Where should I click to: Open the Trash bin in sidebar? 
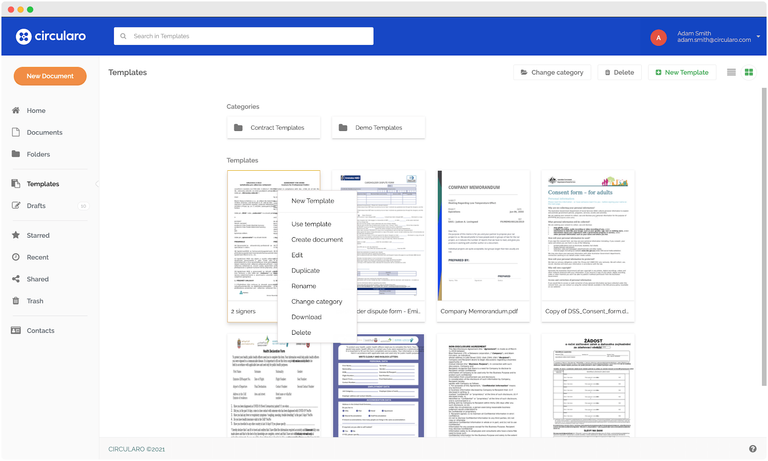click(x=16, y=301)
